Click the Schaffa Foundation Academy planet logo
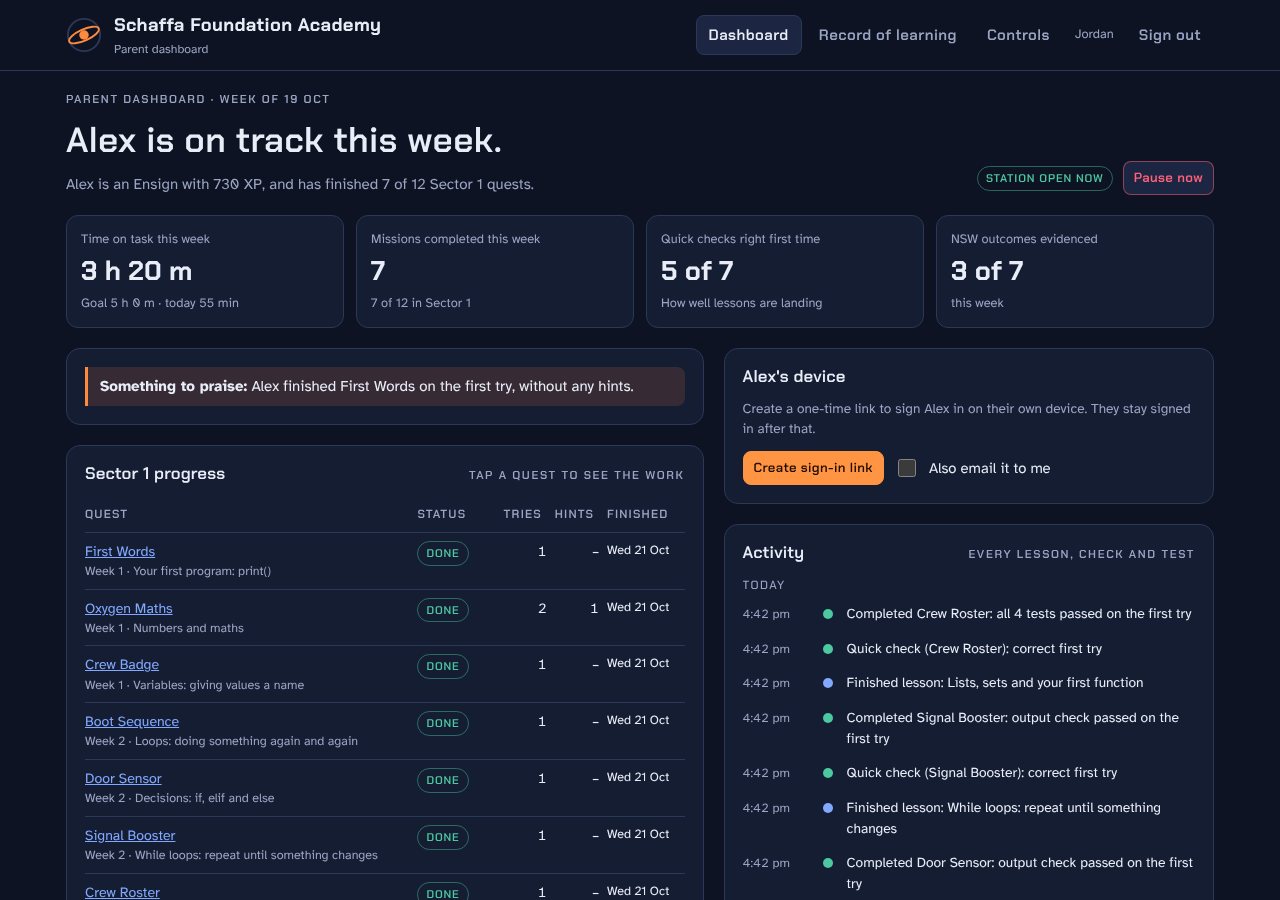The width and height of the screenshot is (1280, 900). [x=83, y=35]
